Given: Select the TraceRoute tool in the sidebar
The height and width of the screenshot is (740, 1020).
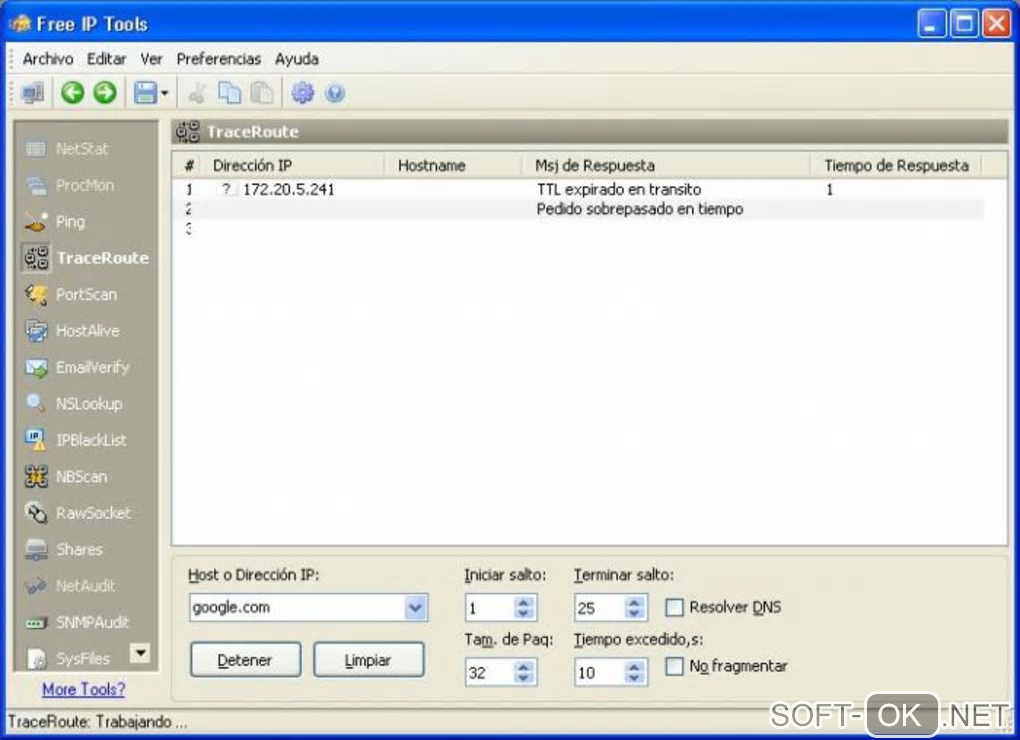Looking at the screenshot, I should [87, 258].
